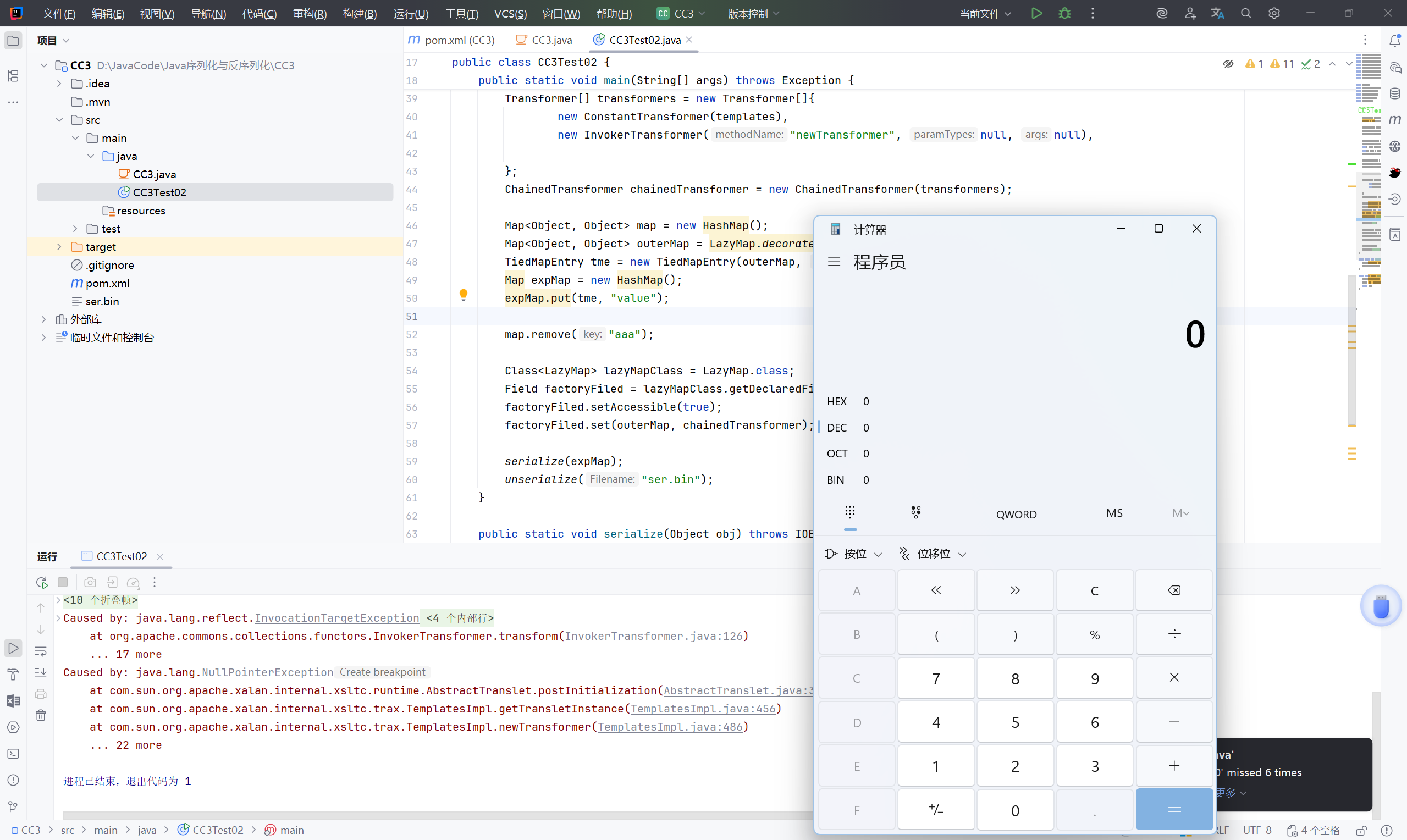The image size is (1407, 840).
Task: Click the green Run button in toolbar
Action: 1036,14
